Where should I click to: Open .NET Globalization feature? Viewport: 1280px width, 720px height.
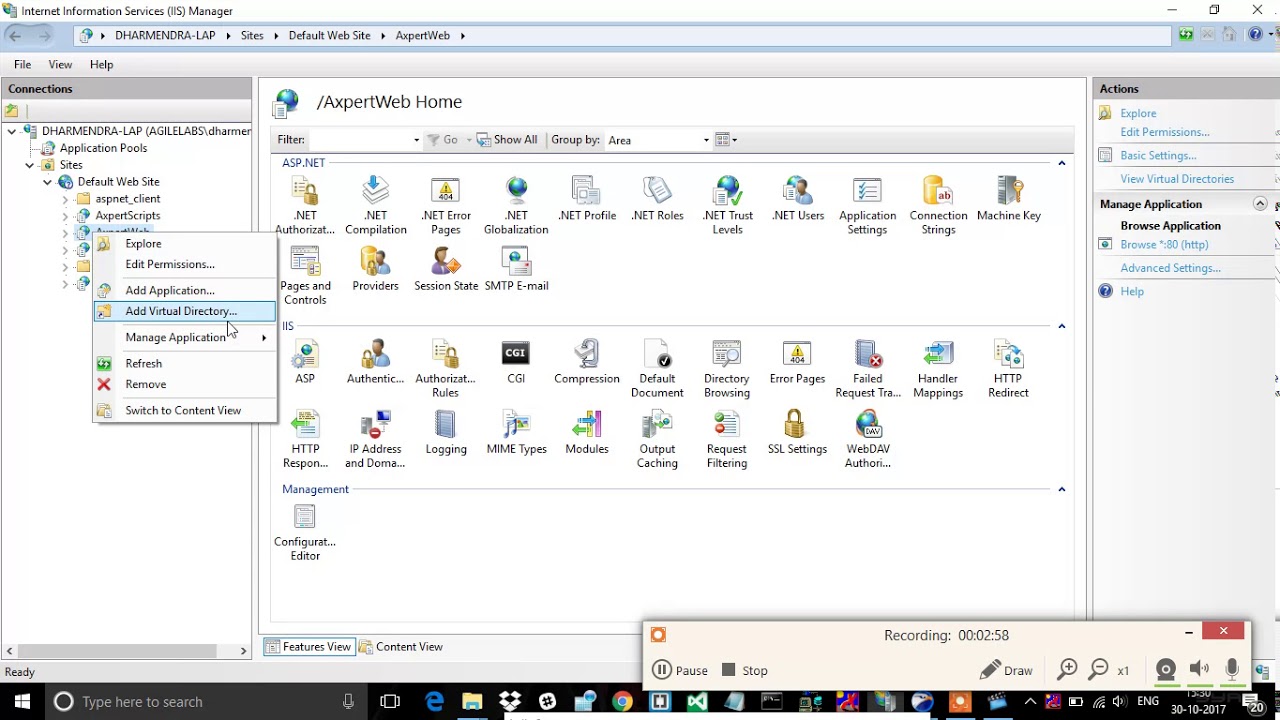(x=516, y=205)
